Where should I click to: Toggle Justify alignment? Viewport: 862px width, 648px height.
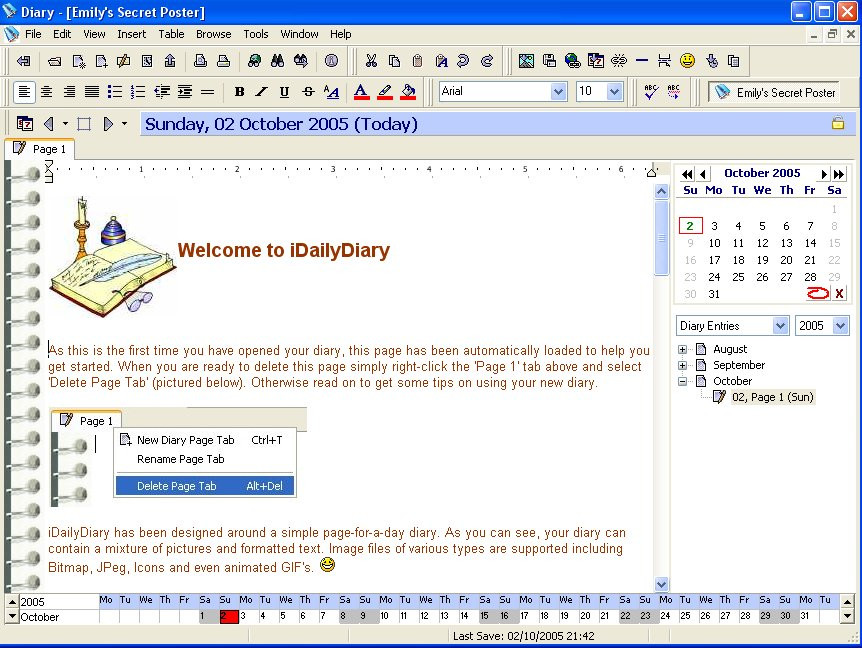pyautogui.click(x=92, y=92)
